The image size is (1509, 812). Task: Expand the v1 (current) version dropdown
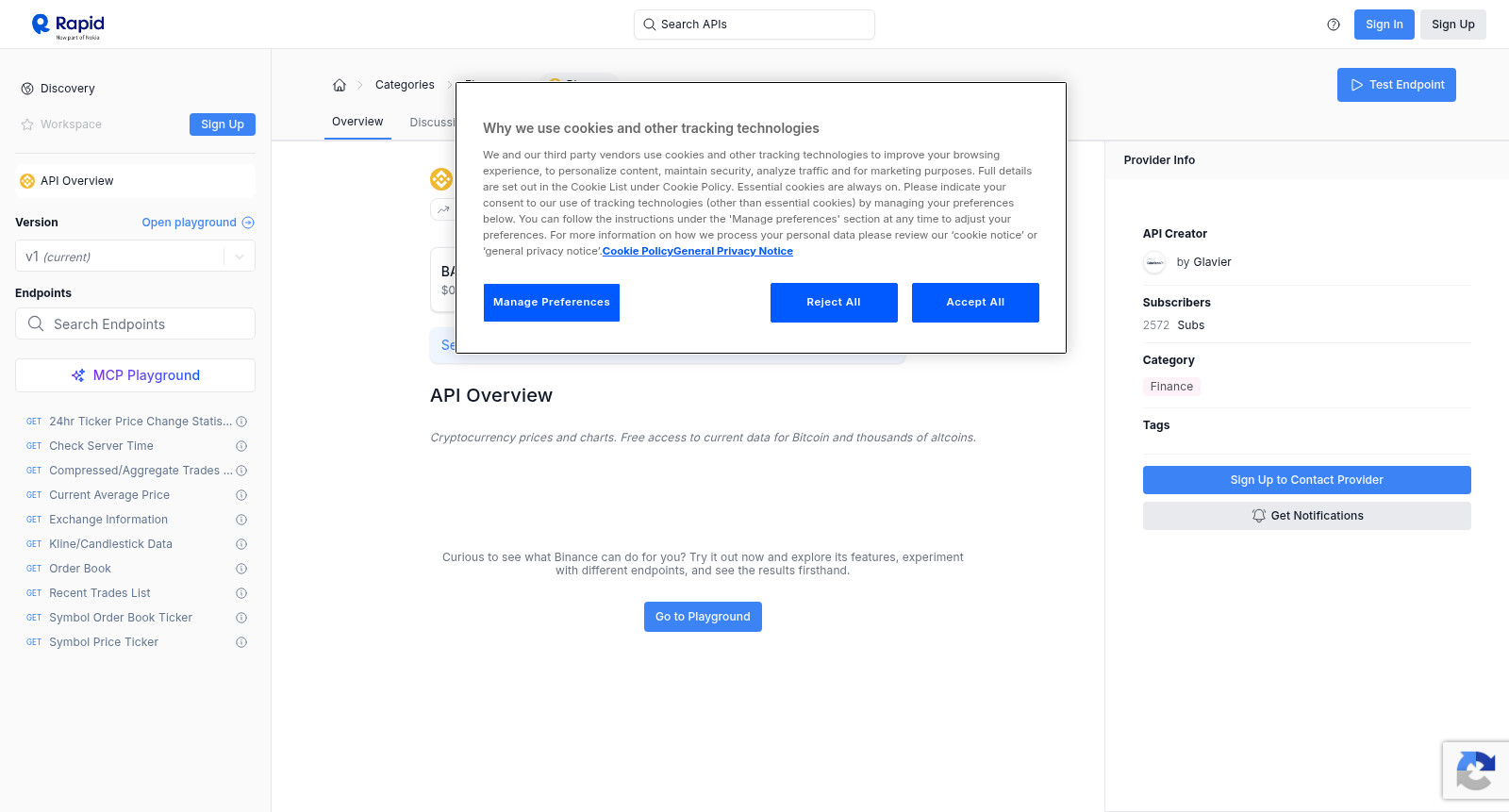pyautogui.click(x=135, y=257)
